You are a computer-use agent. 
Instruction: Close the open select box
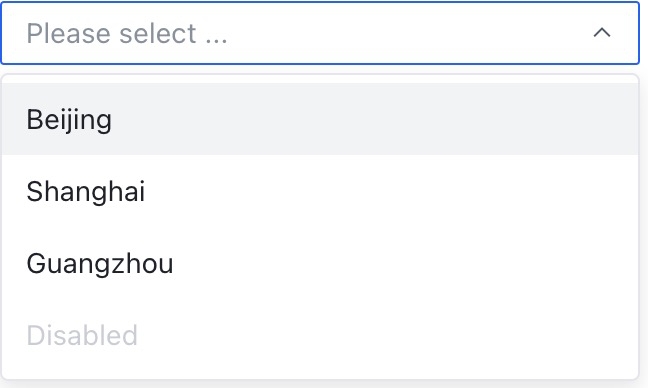point(602,33)
